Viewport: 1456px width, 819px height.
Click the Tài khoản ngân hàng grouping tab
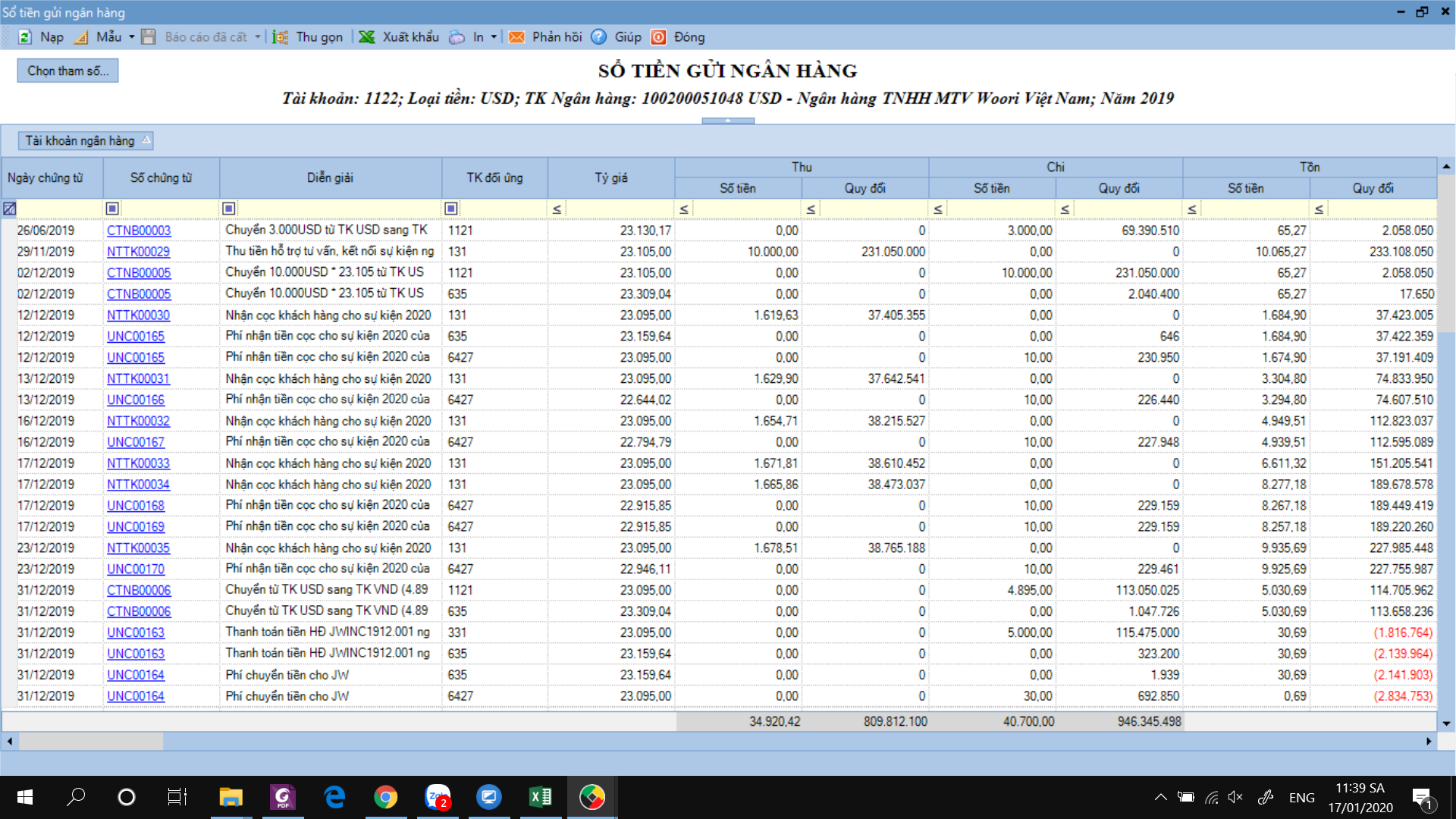point(86,140)
